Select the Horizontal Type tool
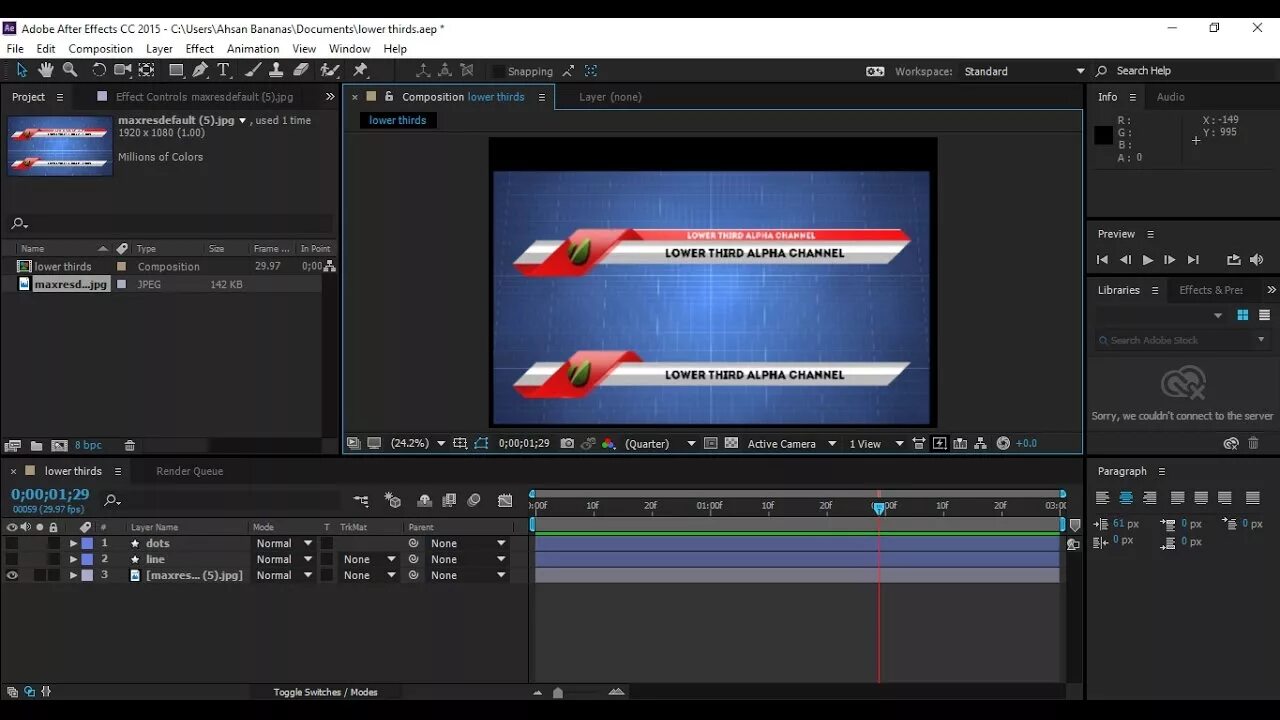1280x720 pixels. (224, 70)
